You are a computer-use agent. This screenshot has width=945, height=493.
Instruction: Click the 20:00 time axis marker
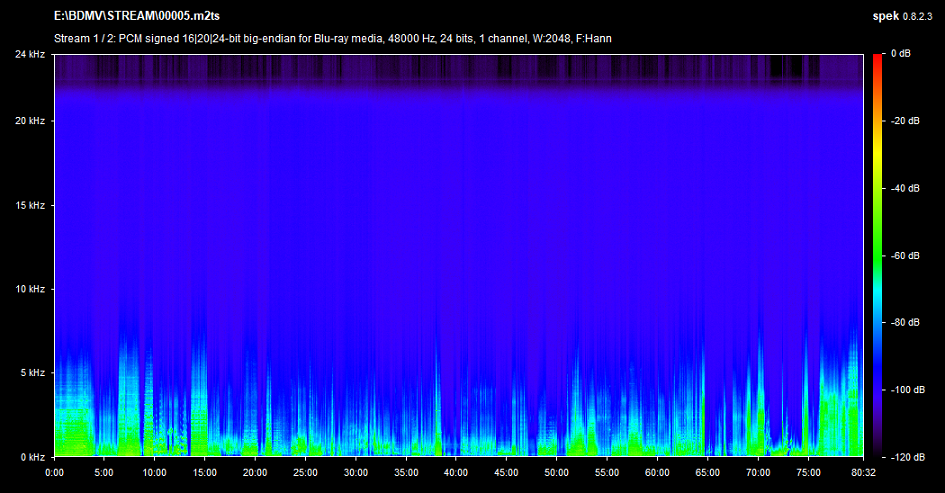pos(256,473)
